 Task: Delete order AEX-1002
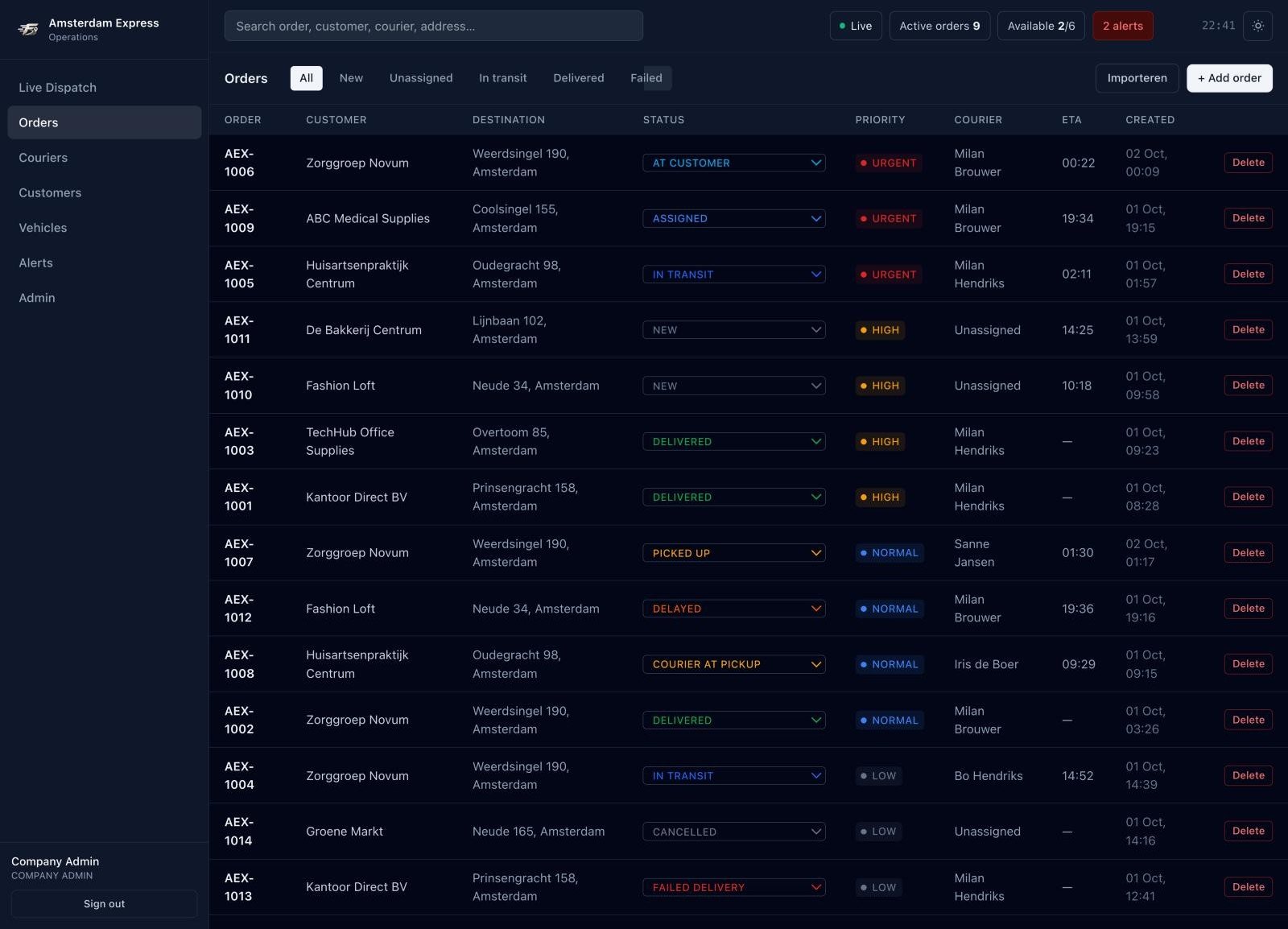[1248, 720]
